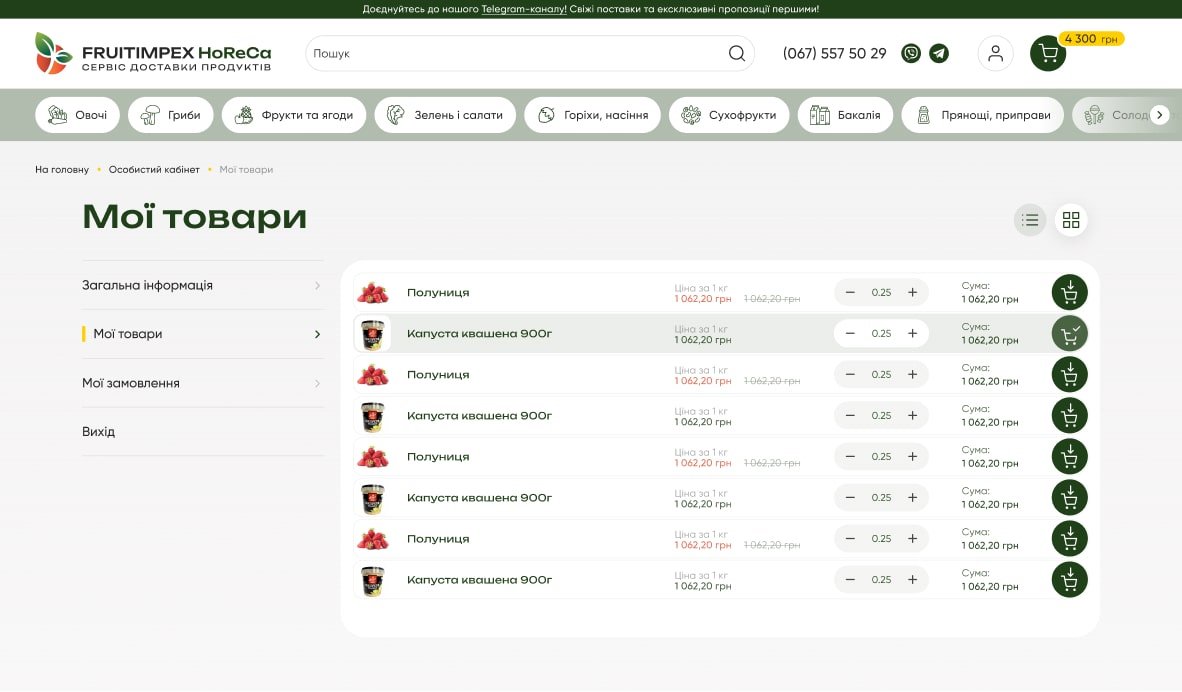The image size is (1182, 692).
Task: Click into the Пошук search field
Action: pos(515,54)
